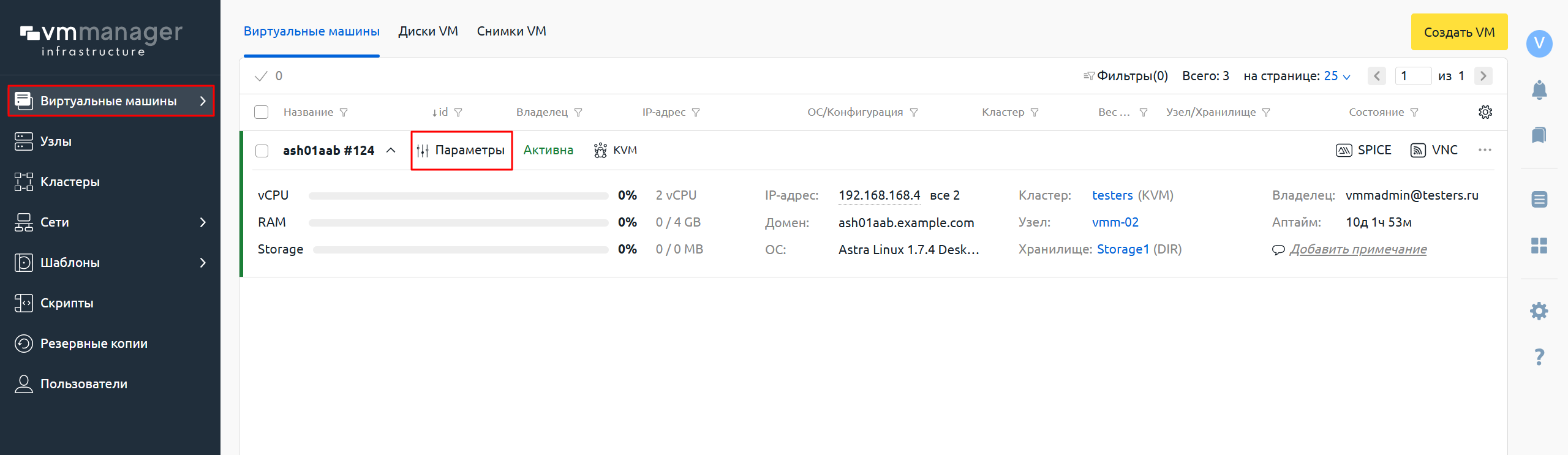Open settings gear in right sidebar
The width and height of the screenshot is (1568, 455).
tap(1539, 311)
